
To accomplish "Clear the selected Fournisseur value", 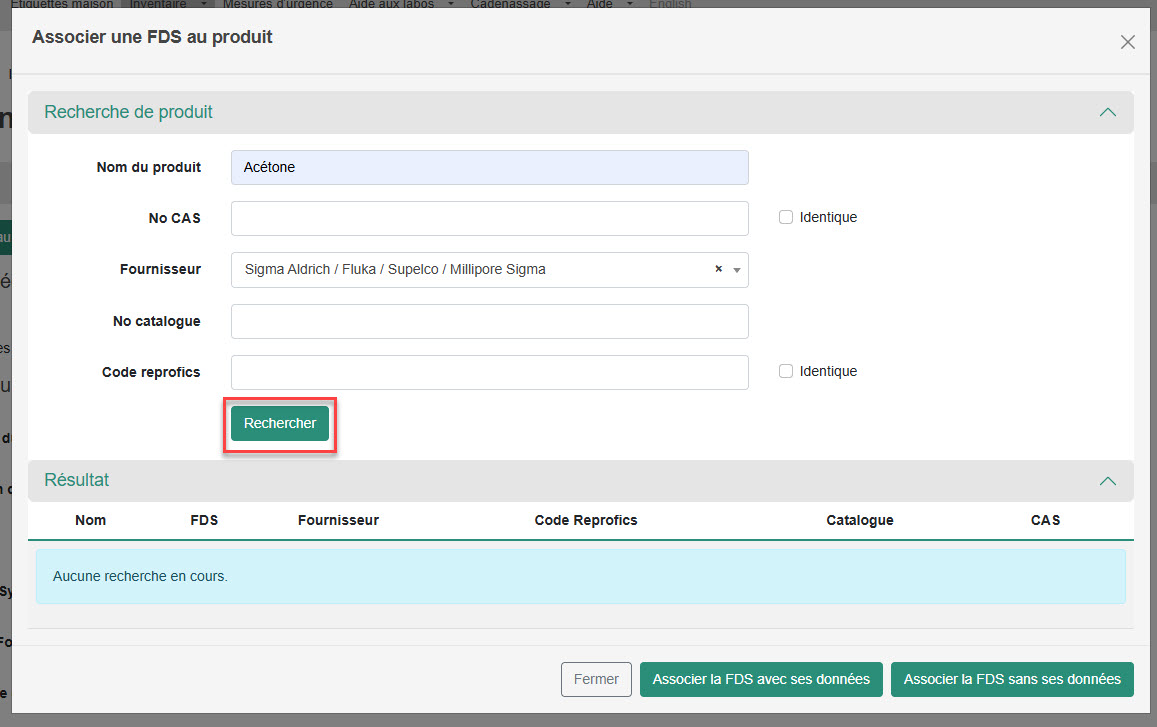I will click(718, 269).
